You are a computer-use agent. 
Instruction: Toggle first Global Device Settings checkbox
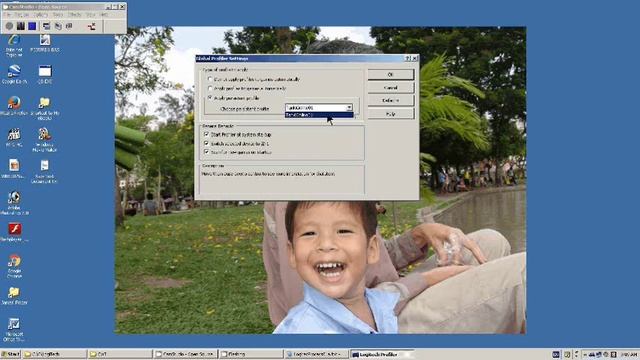[206, 134]
